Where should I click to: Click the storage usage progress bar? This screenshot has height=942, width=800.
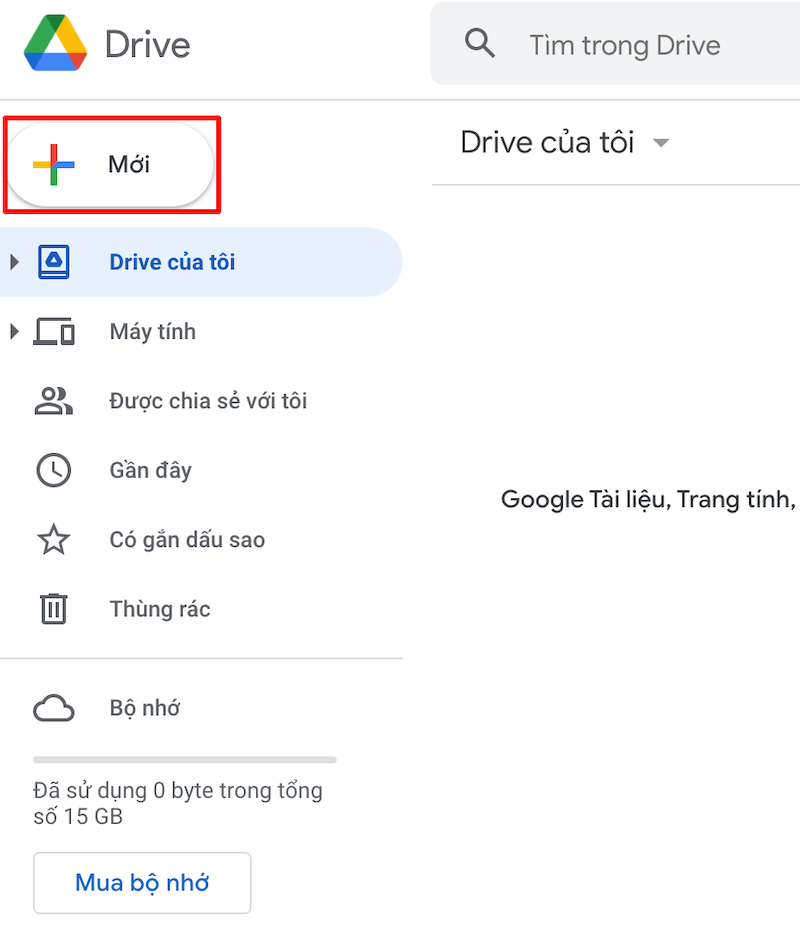pos(185,758)
